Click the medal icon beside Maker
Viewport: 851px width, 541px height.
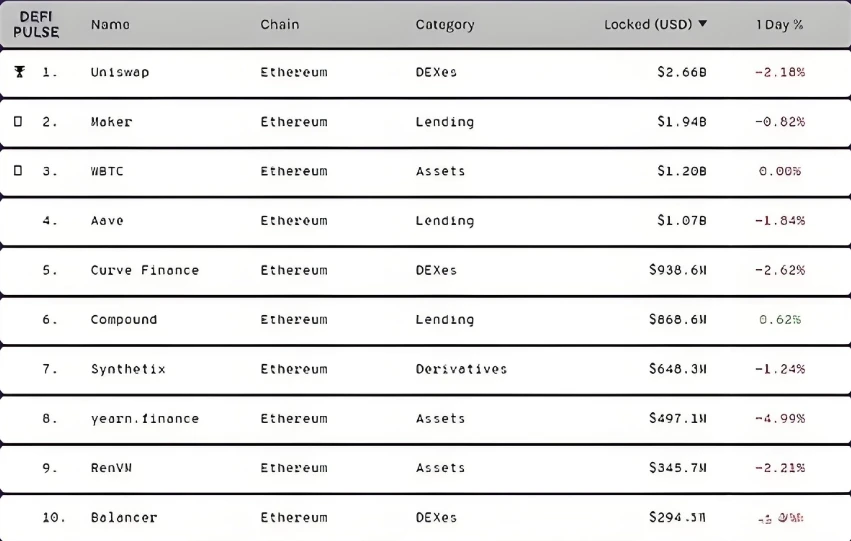(x=18, y=121)
